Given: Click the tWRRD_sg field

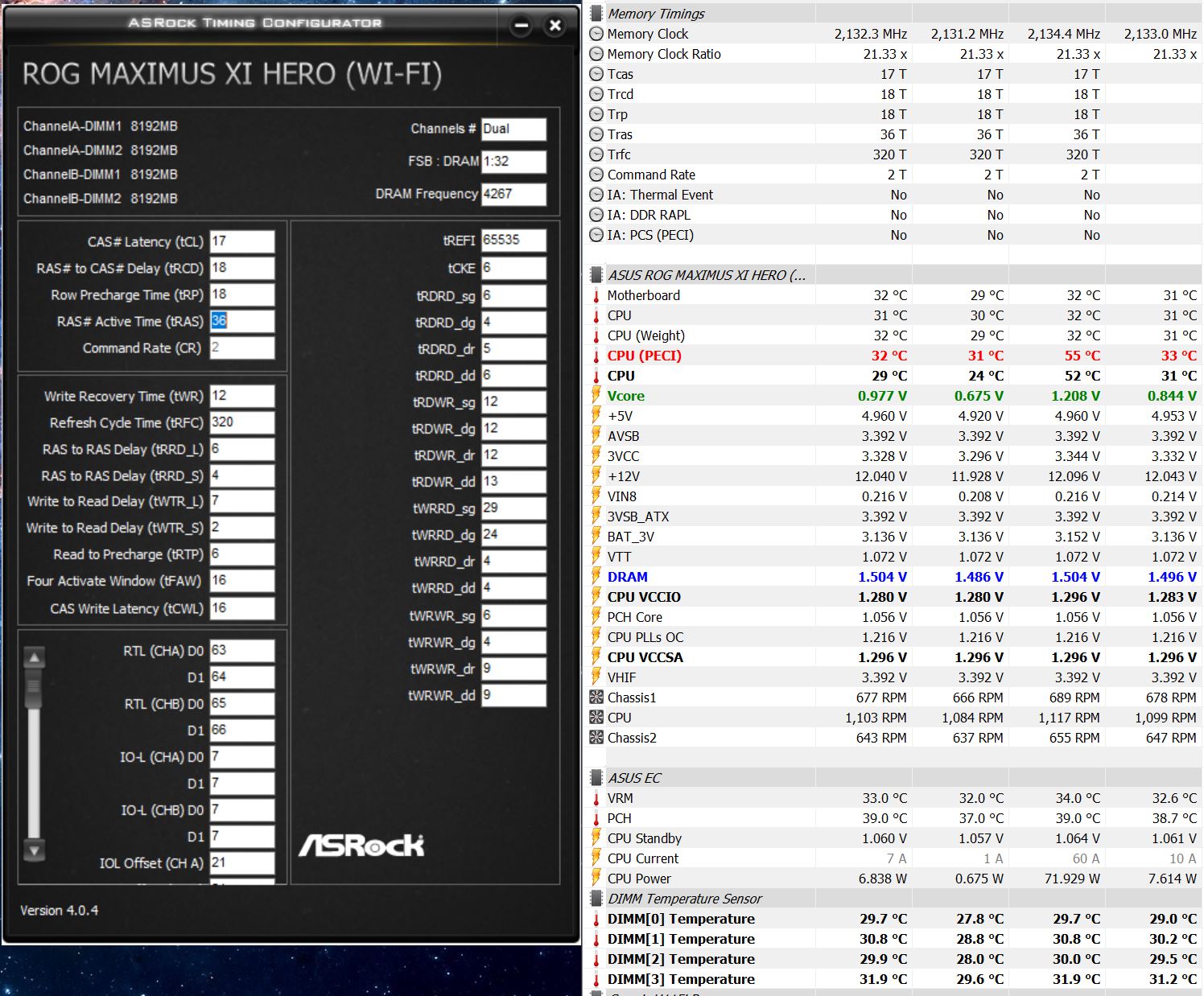Looking at the screenshot, I should 513,508.
